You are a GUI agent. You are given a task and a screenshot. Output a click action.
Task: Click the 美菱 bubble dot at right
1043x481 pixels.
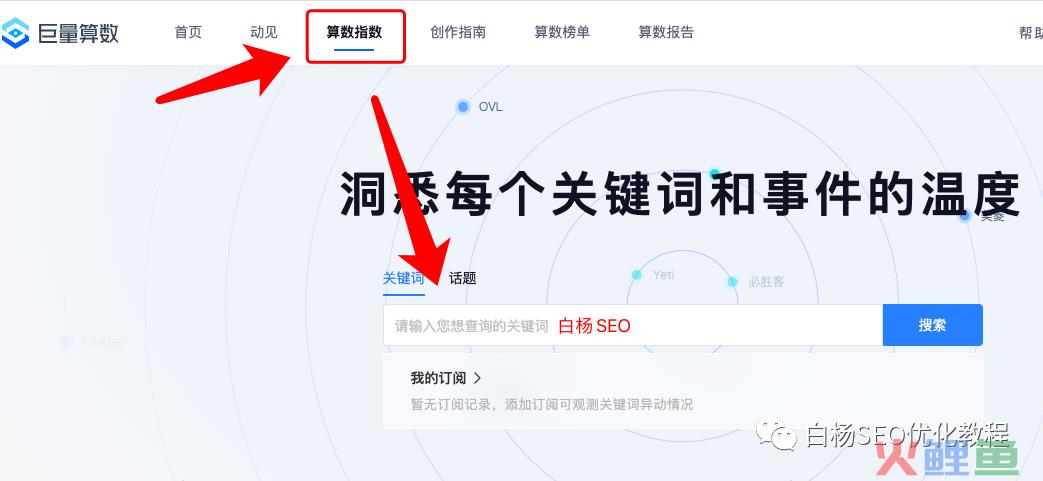[x=965, y=216]
